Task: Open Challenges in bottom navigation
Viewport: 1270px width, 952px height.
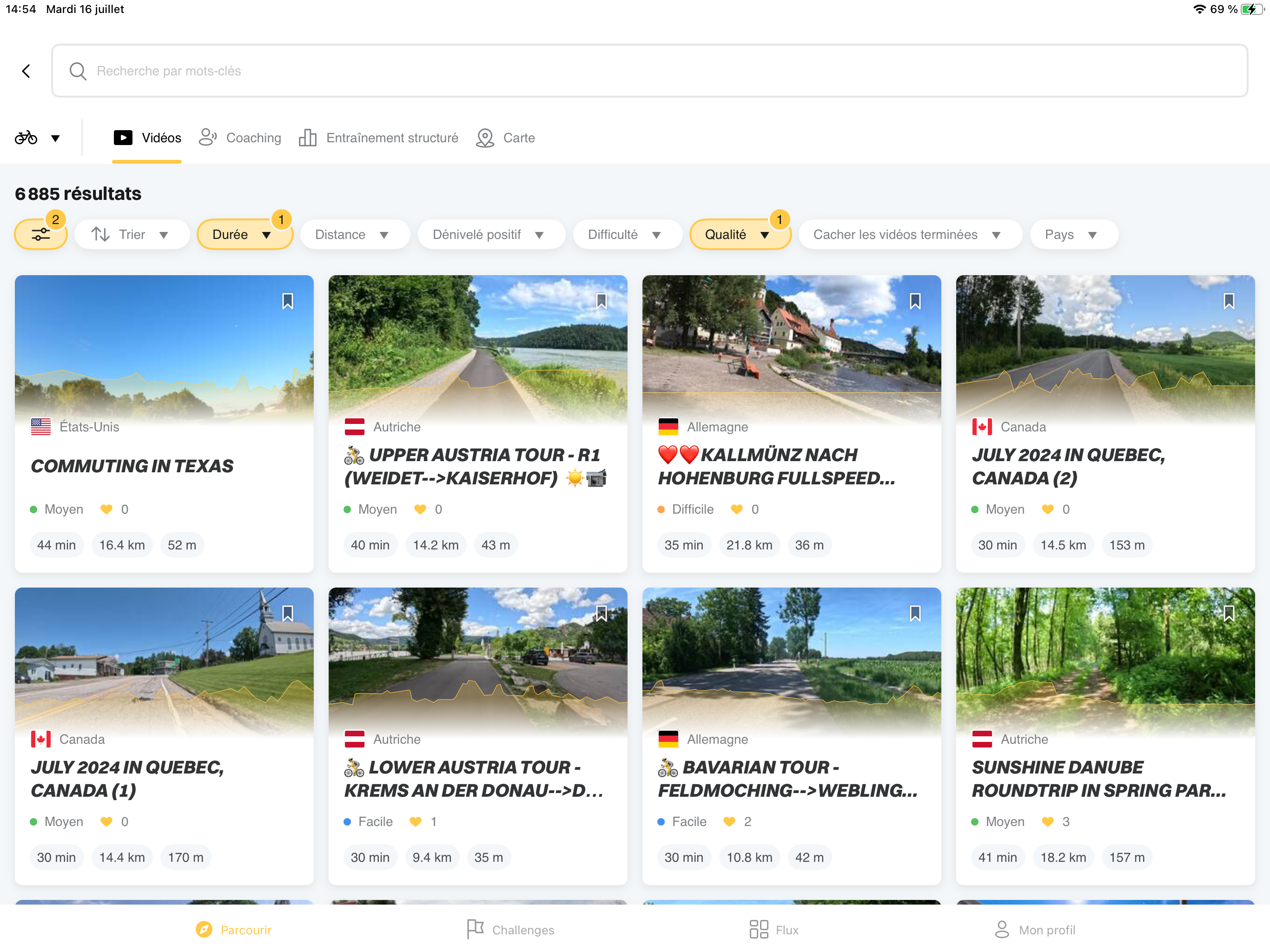Action: coord(510,930)
